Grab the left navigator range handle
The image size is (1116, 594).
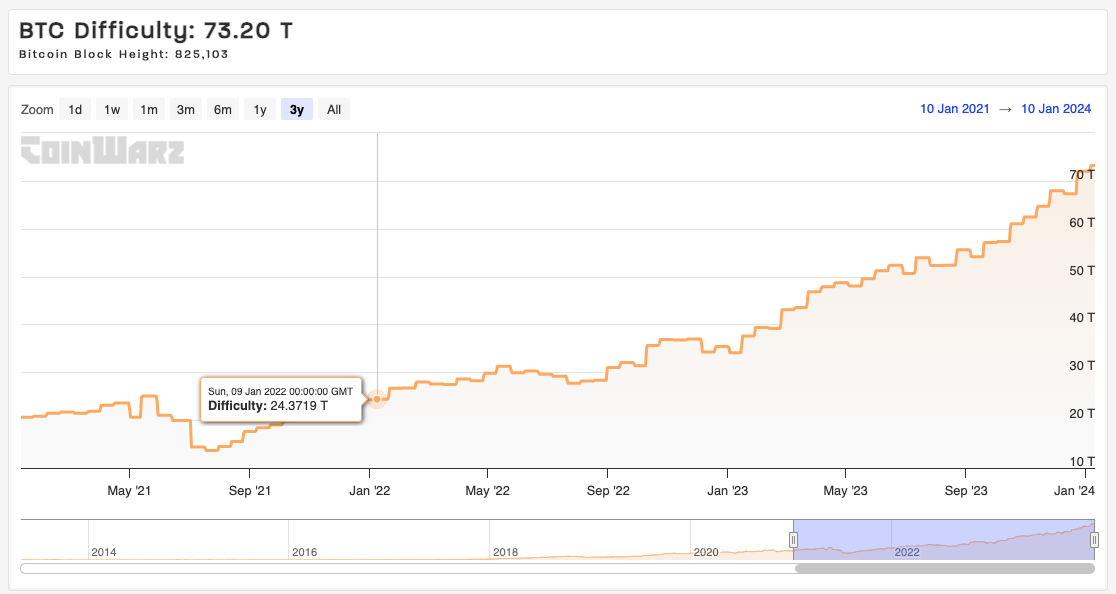[793, 540]
